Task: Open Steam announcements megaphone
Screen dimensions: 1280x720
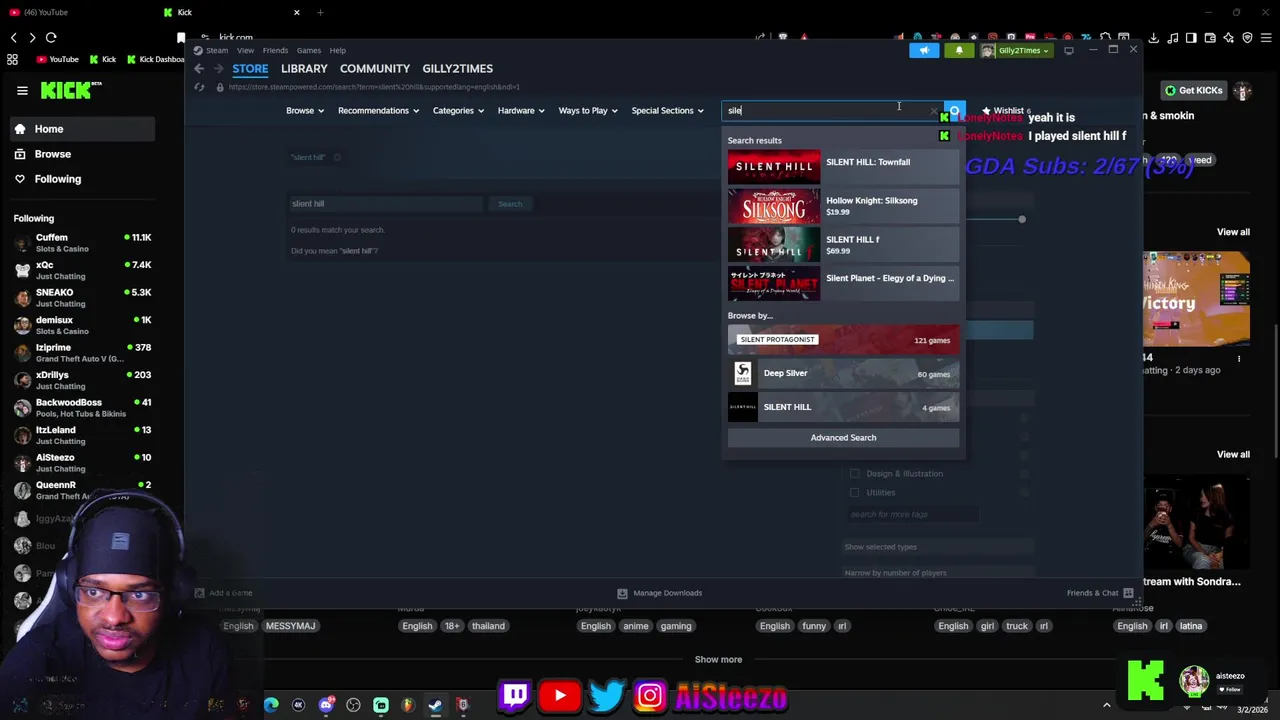Action: pos(924,50)
